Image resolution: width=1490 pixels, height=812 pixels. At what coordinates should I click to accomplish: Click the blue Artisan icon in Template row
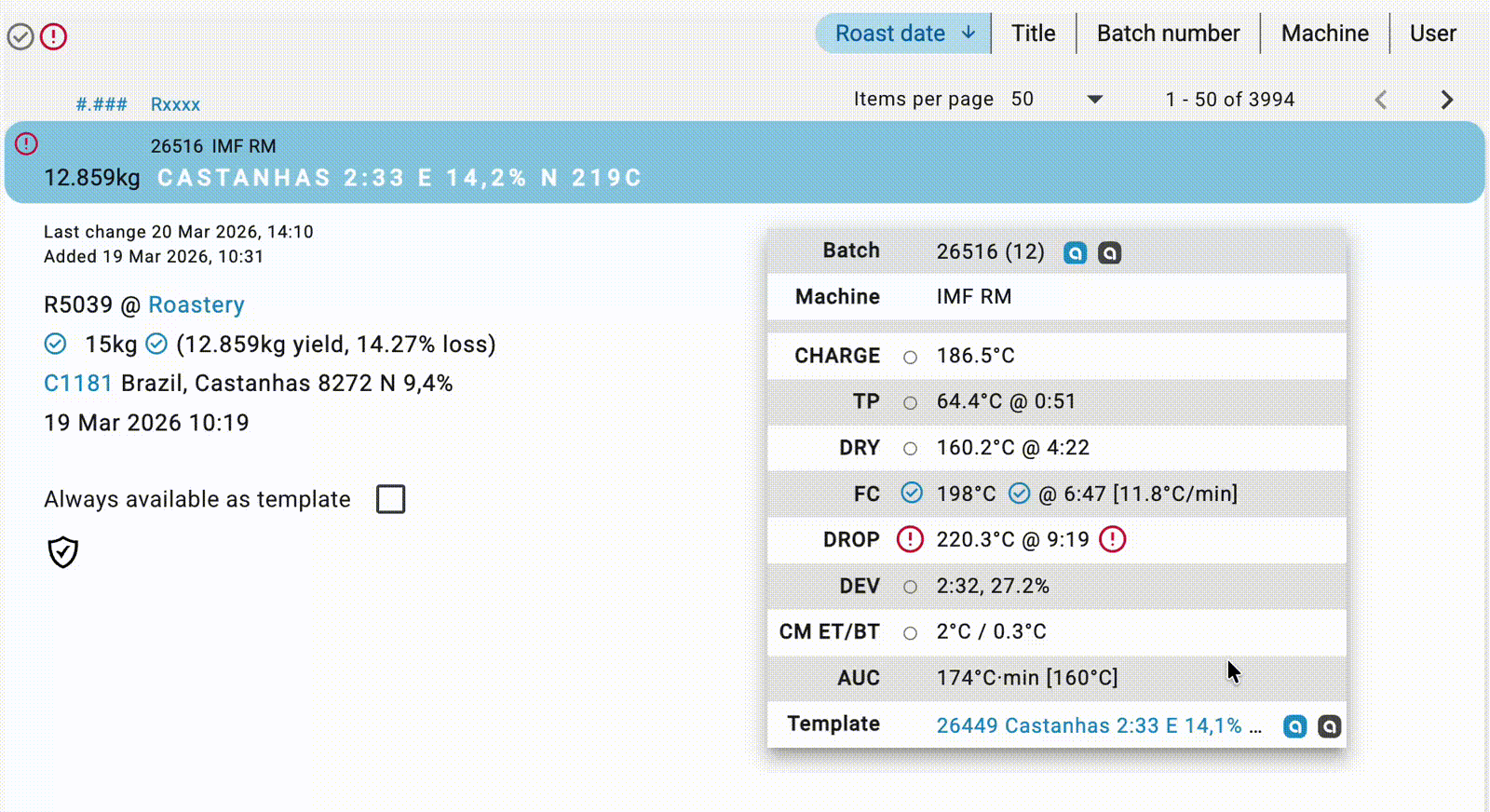1294,726
